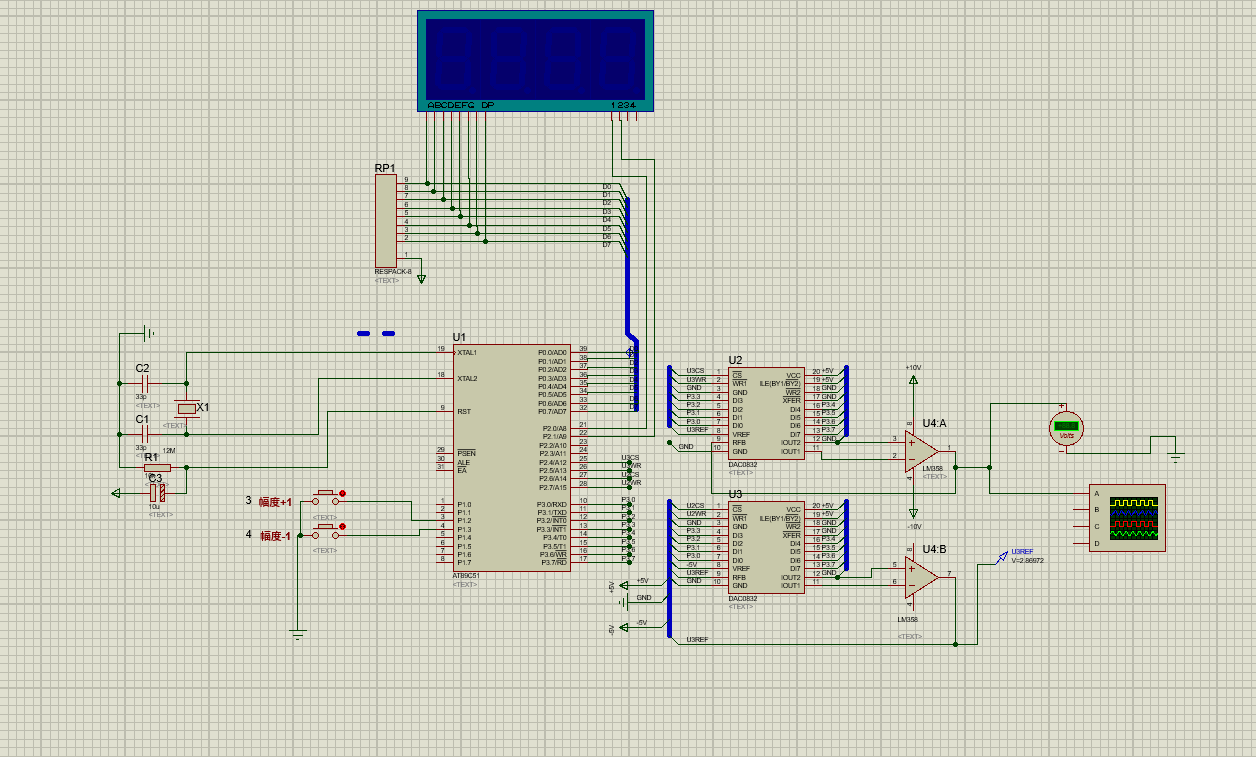This screenshot has width=1256, height=757.
Task: Click the D7 bus wire label
Action: tap(606, 244)
